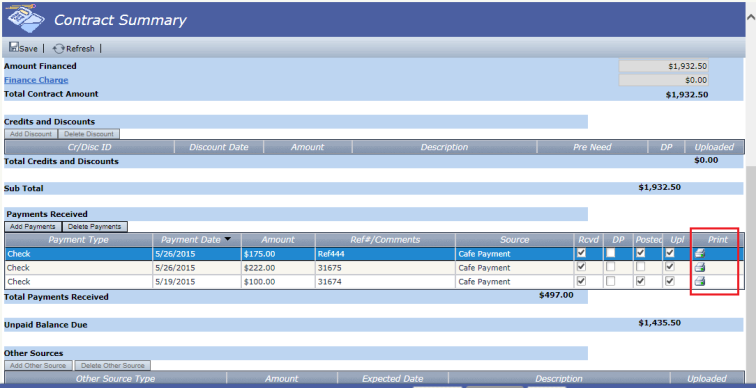Click the Amount Financed field
The height and width of the screenshot is (388, 756).
pos(663,67)
